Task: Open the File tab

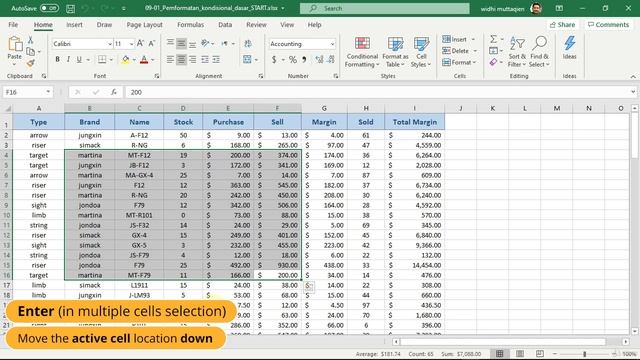Action: pos(13,24)
